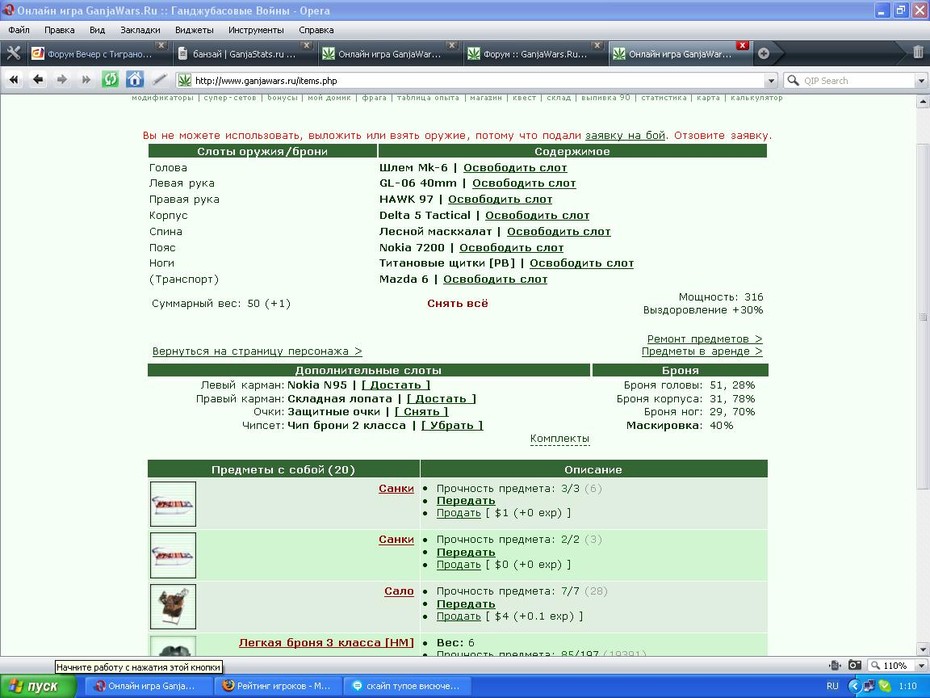The image size is (930, 698).
Task: Click the first Санки item thumbnail
Action: click(x=173, y=504)
